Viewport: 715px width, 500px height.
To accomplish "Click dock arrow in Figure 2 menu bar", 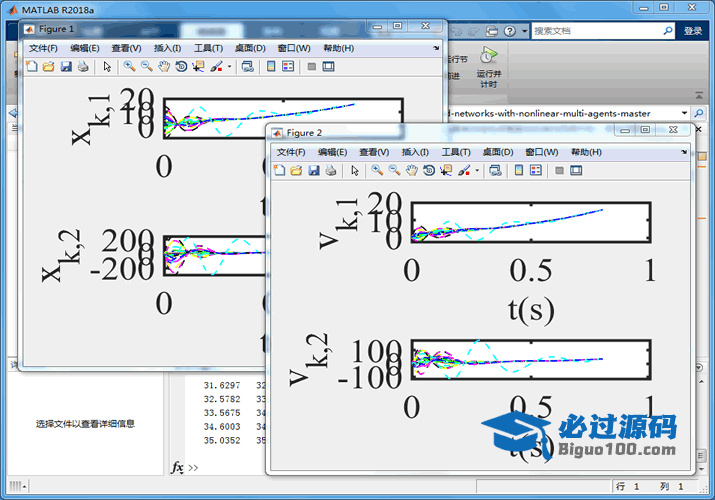I will point(684,152).
